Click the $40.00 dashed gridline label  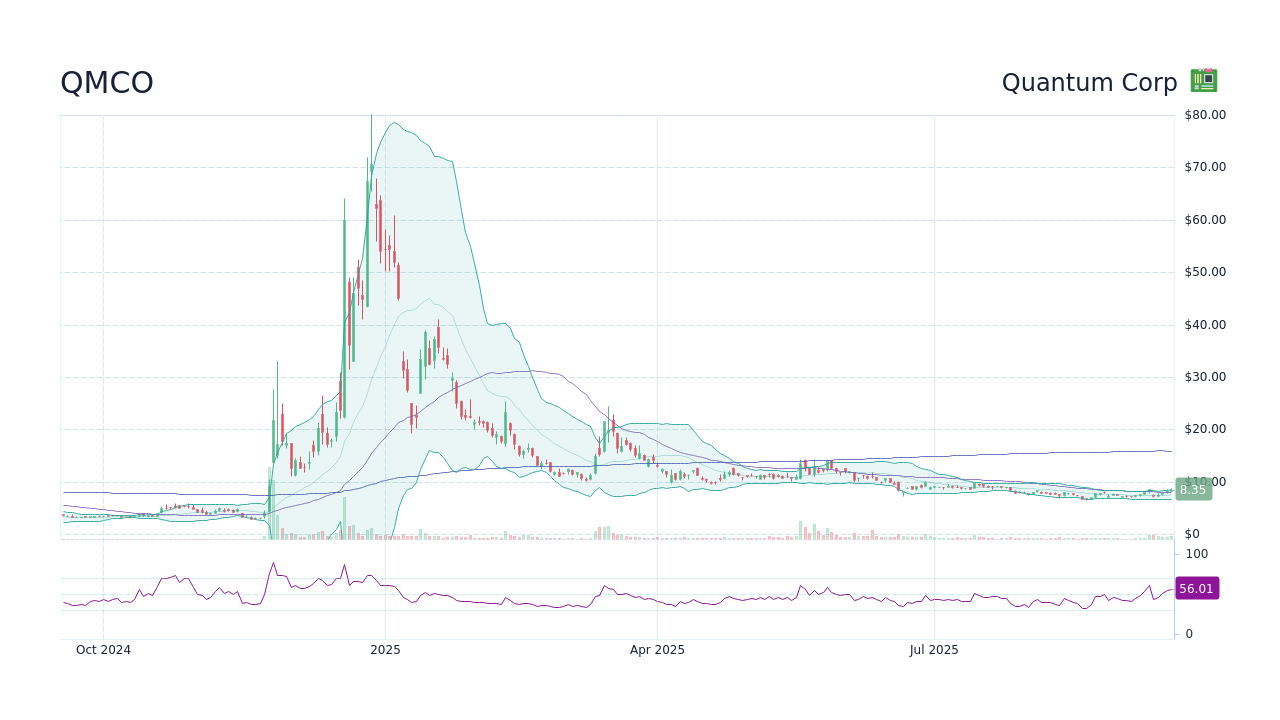coord(1203,324)
